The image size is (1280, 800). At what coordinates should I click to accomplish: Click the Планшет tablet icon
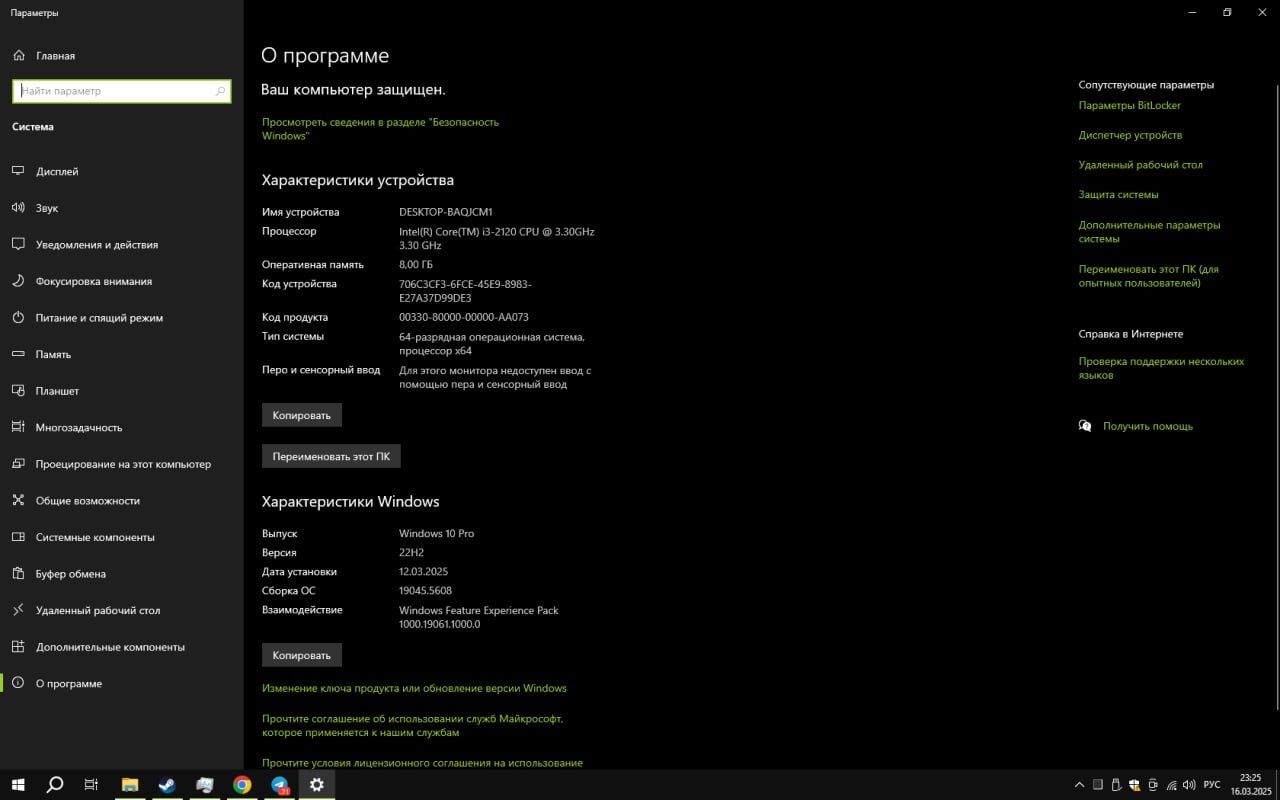pyautogui.click(x=18, y=391)
